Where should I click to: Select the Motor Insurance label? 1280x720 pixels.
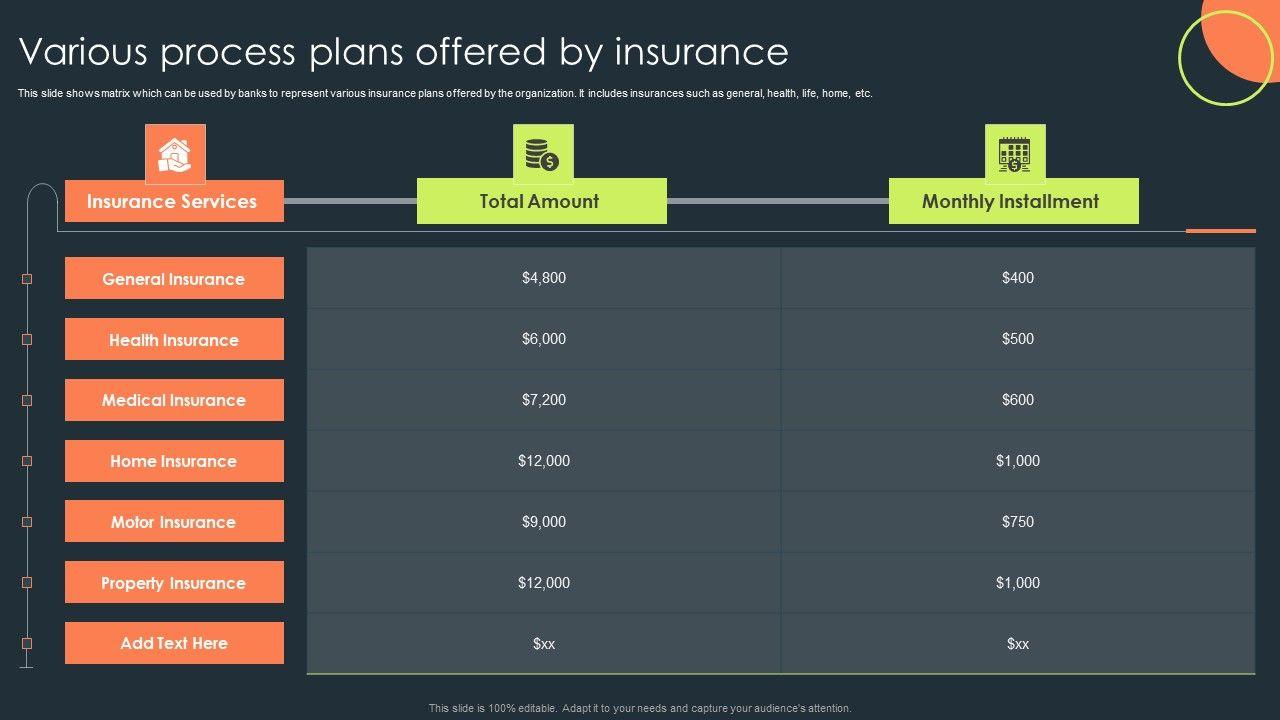(x=174, y=522)
